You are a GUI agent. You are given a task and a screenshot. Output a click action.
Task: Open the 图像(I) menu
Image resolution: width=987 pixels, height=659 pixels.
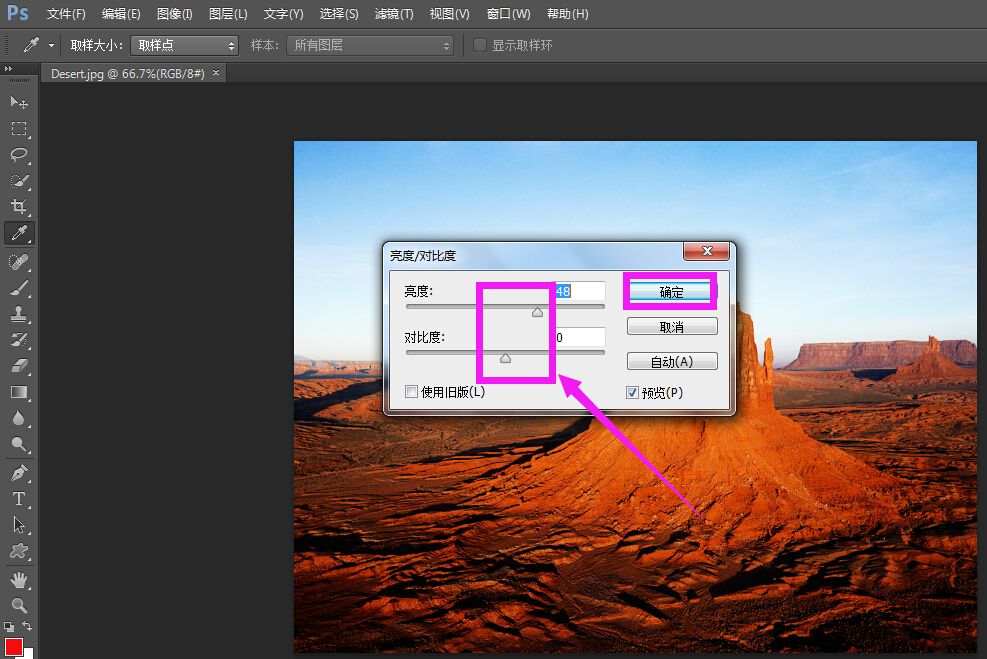[x=174, y=14]
